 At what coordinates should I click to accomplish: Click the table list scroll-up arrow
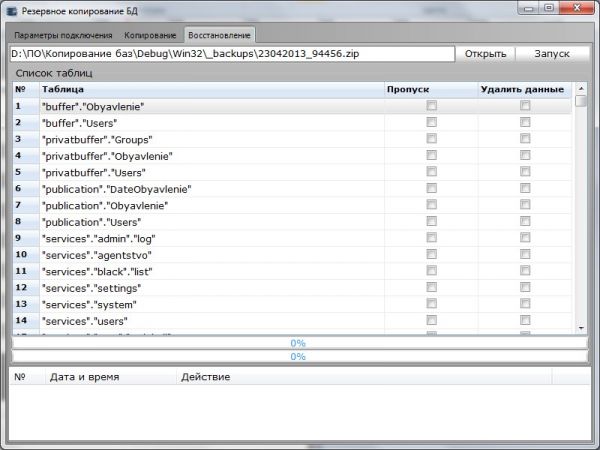tap(581, 88)
